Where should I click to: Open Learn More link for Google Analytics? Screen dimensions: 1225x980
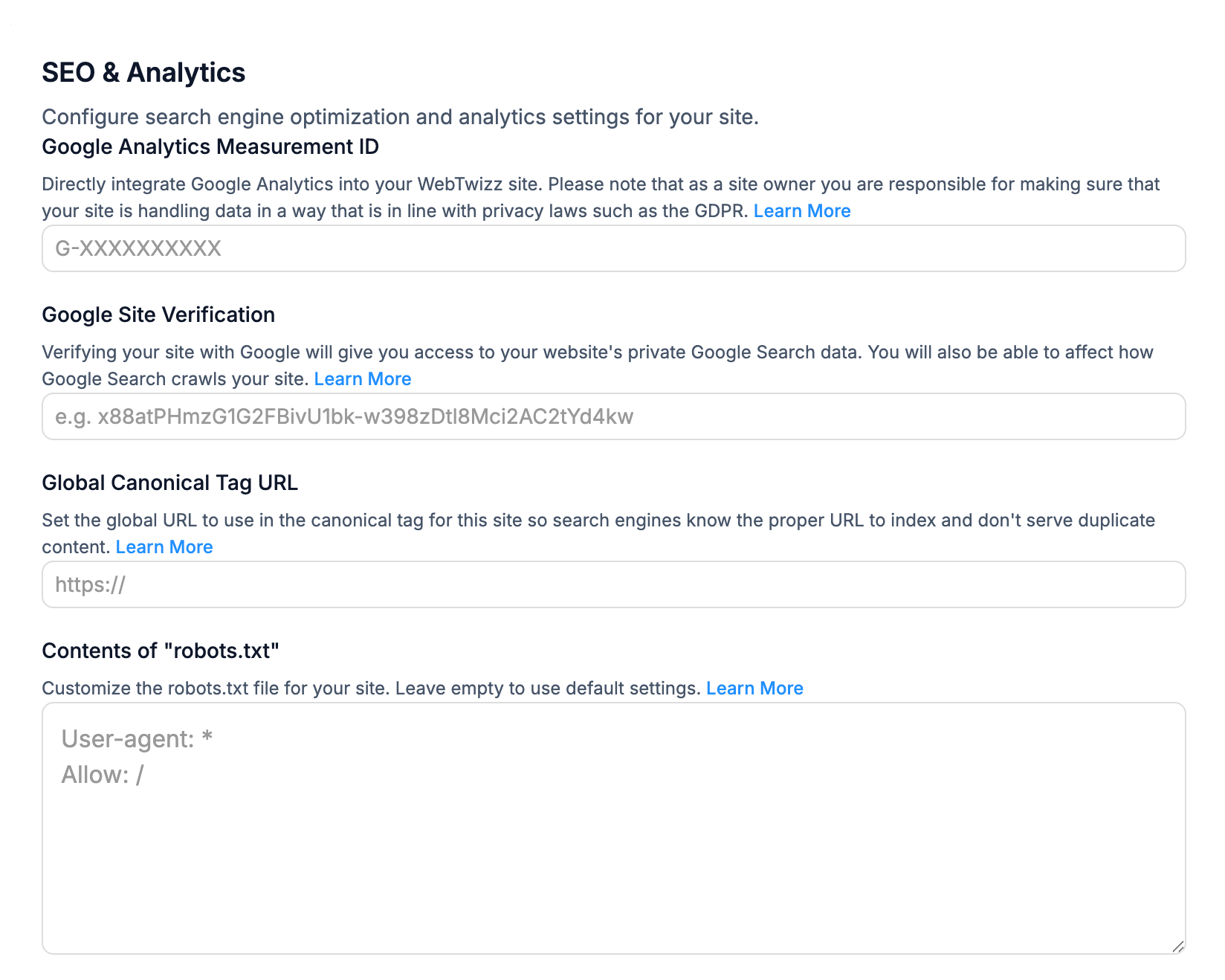pos(802,211)
